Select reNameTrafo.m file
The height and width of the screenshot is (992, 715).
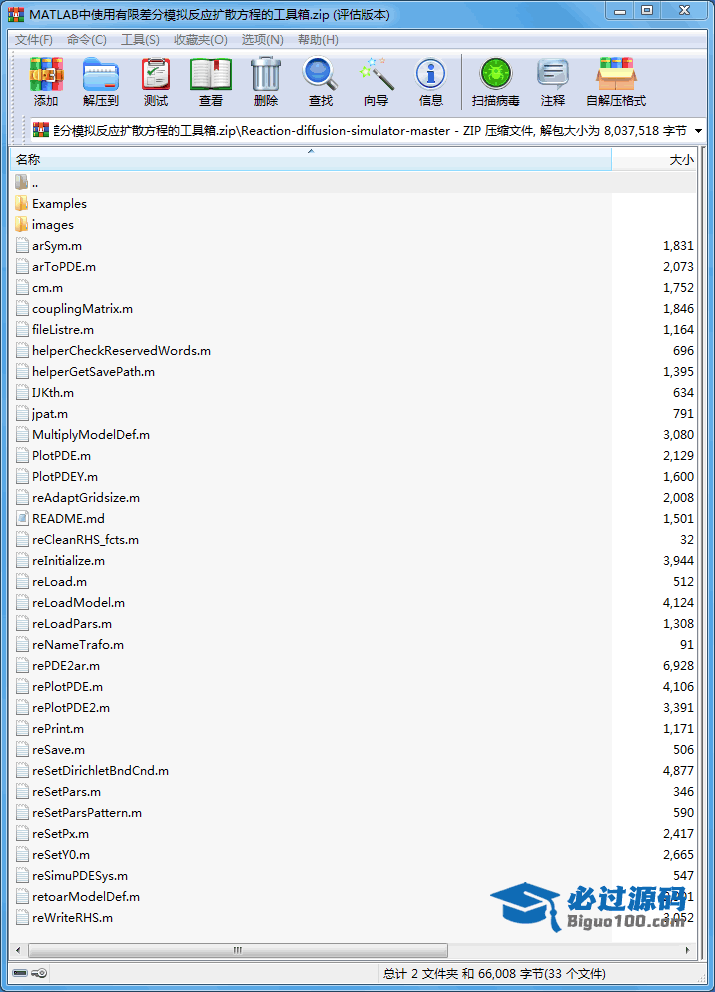pyautogui.click(x=78, y=644)
